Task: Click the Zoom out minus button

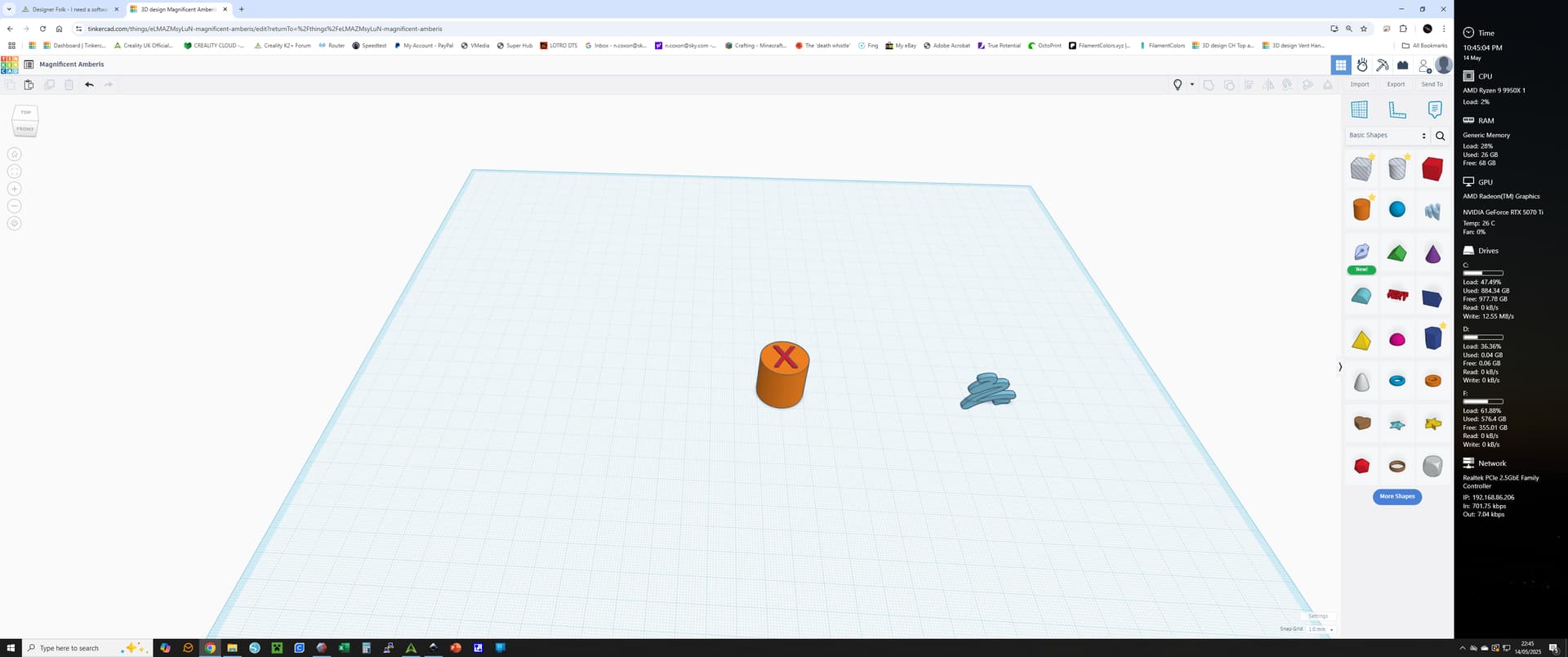Action: coord(14,206)
